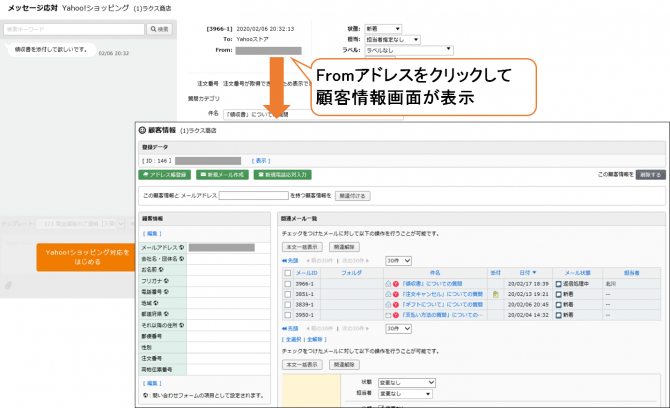Click the masked From address in message header

click(268, 50)
